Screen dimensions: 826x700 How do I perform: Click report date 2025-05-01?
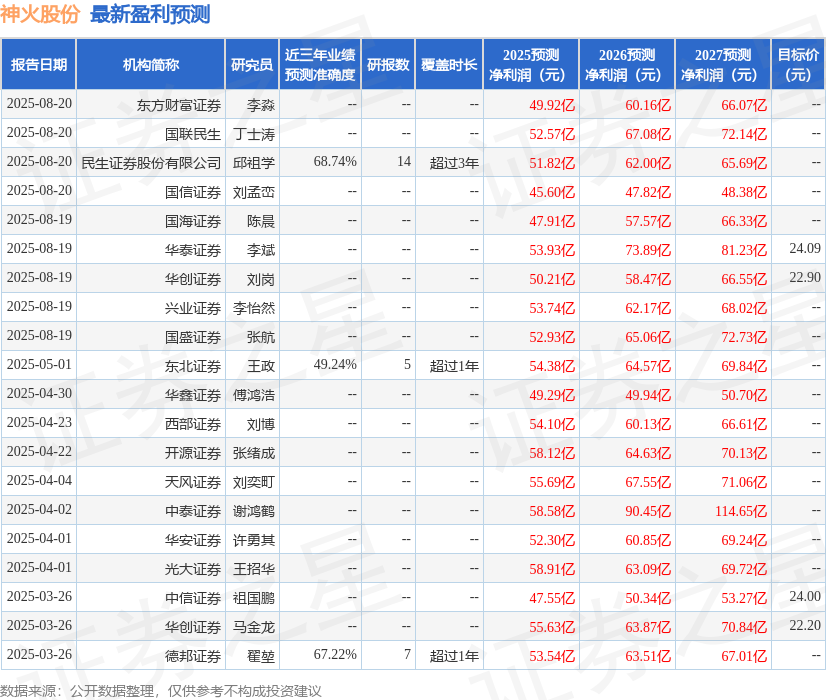click(x=40, y=364)
